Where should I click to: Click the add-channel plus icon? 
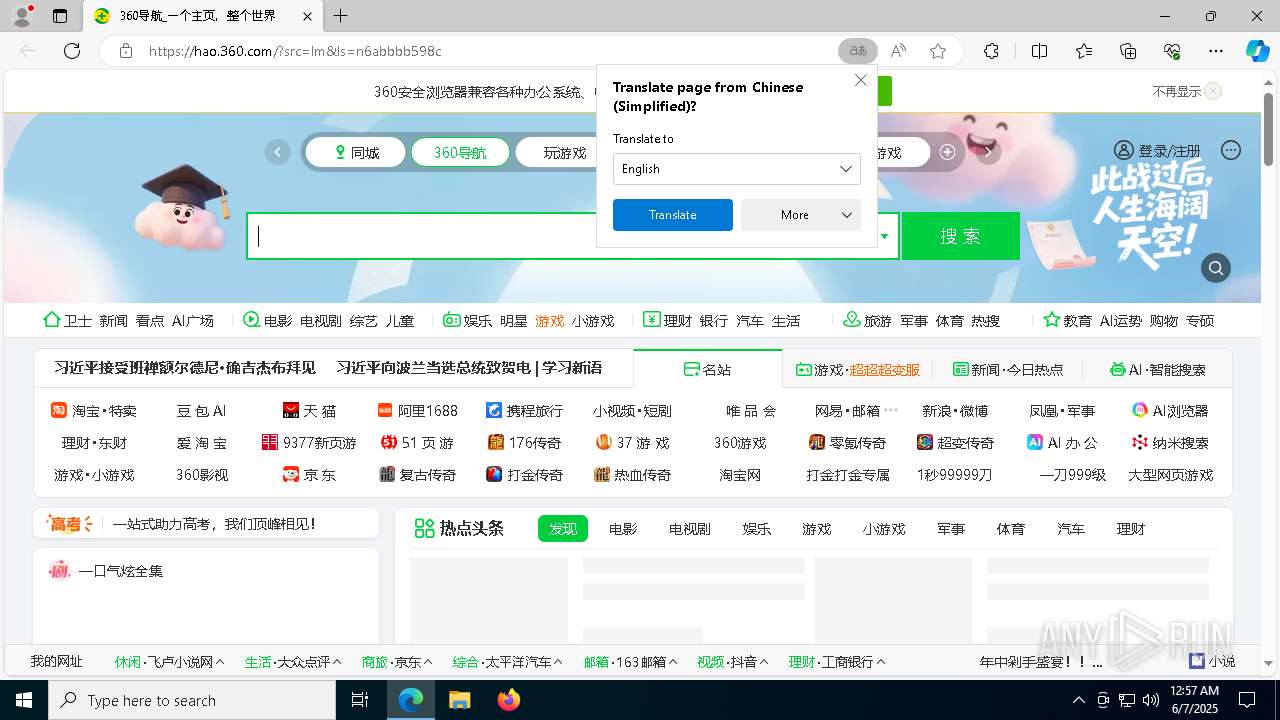coord(947,152)
